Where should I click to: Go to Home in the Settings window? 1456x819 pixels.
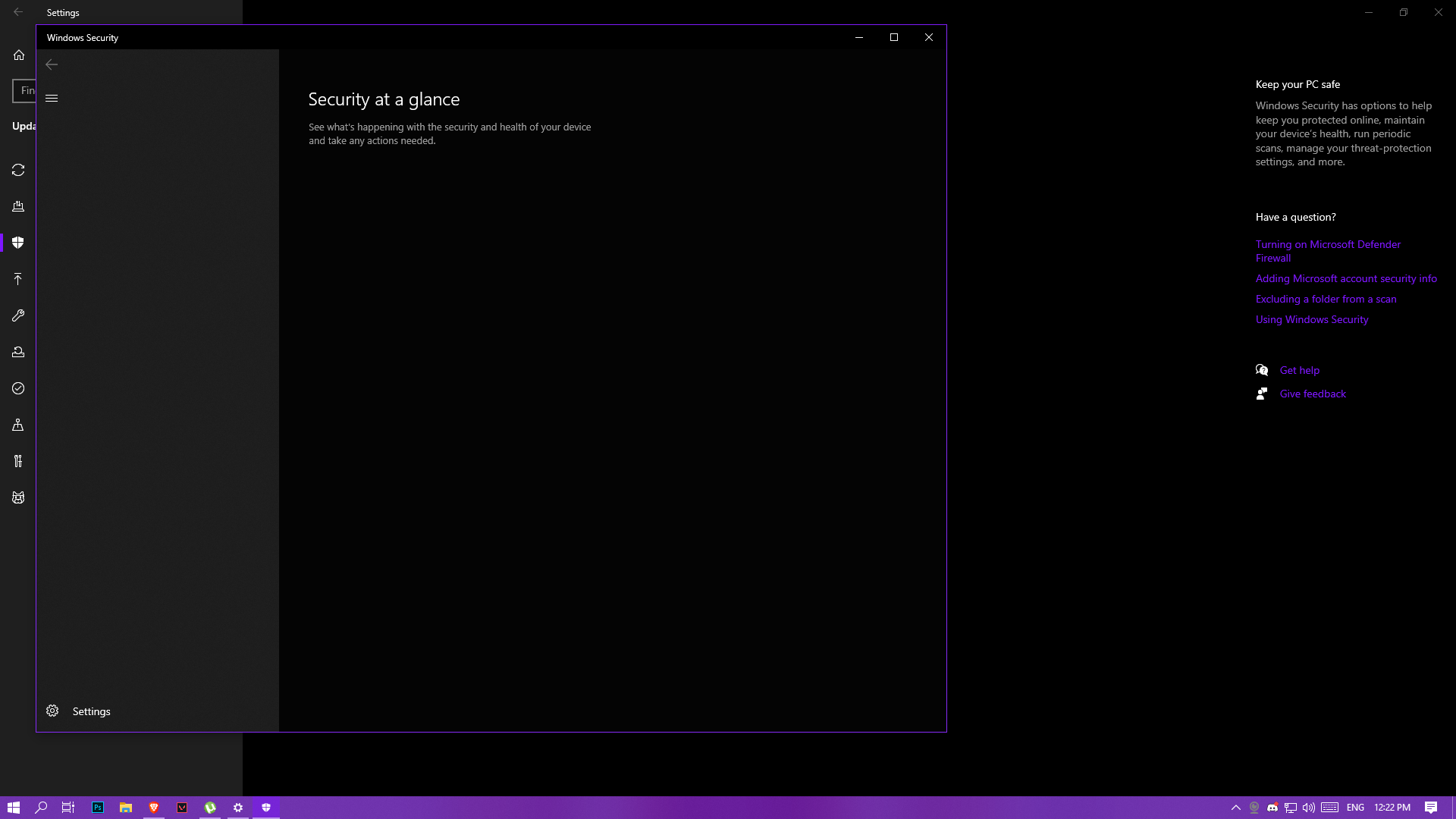[19, 55]
